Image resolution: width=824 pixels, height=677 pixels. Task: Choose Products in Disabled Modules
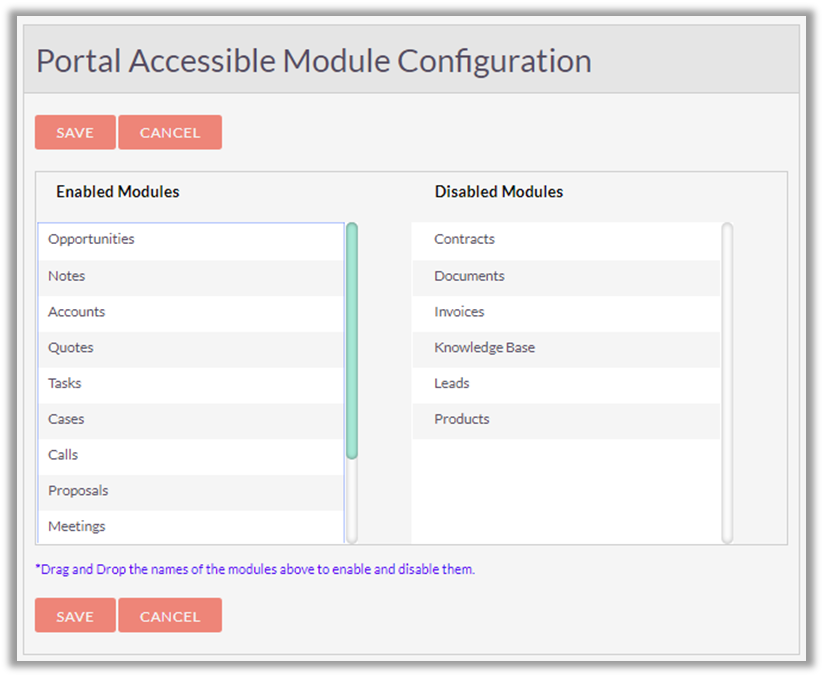coord(462,419)
